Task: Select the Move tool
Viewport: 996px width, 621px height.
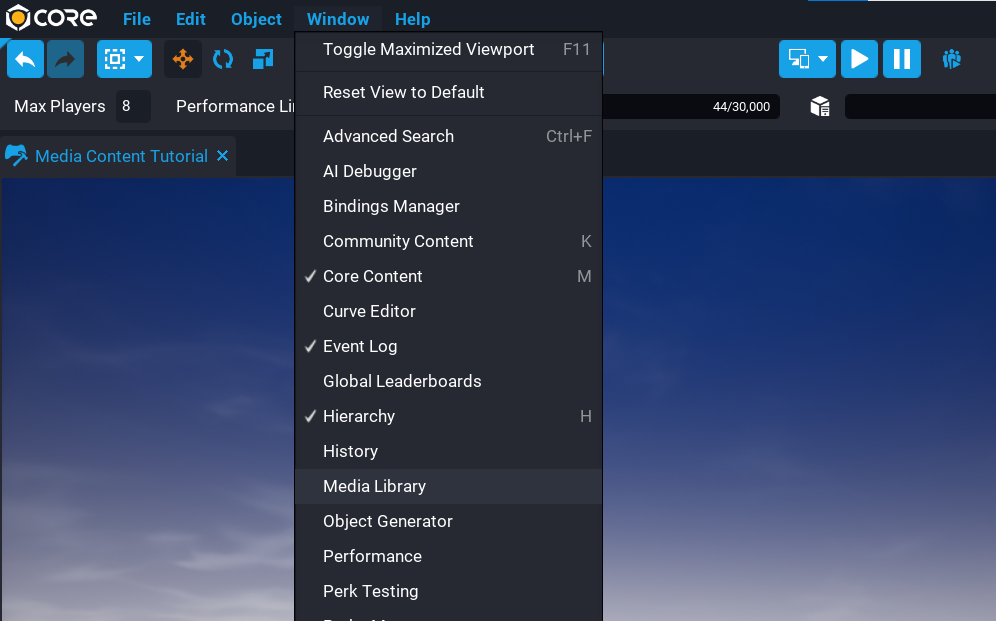Action: click(182, 59)
